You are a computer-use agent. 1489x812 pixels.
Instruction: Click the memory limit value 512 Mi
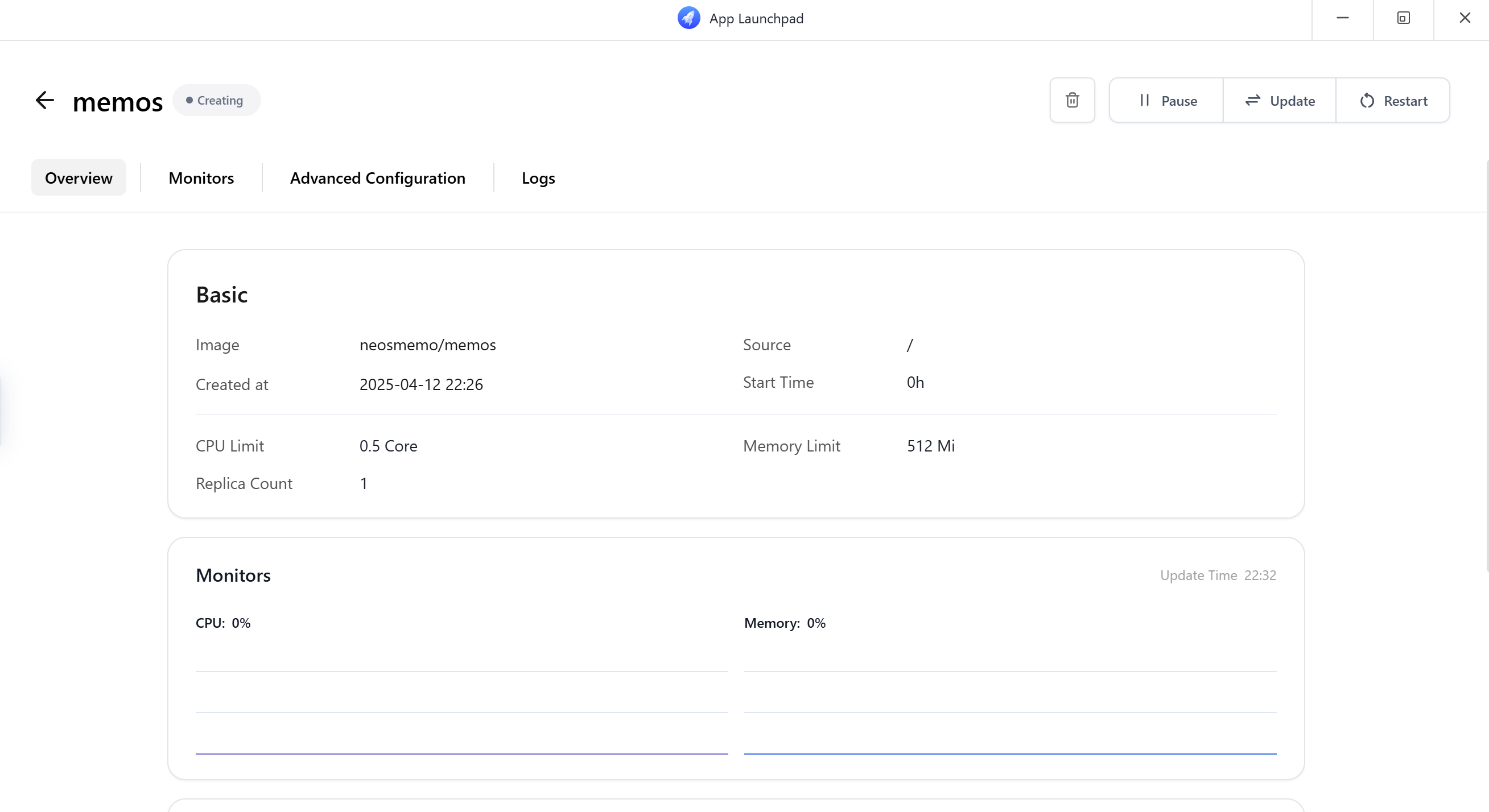[931, 446]
